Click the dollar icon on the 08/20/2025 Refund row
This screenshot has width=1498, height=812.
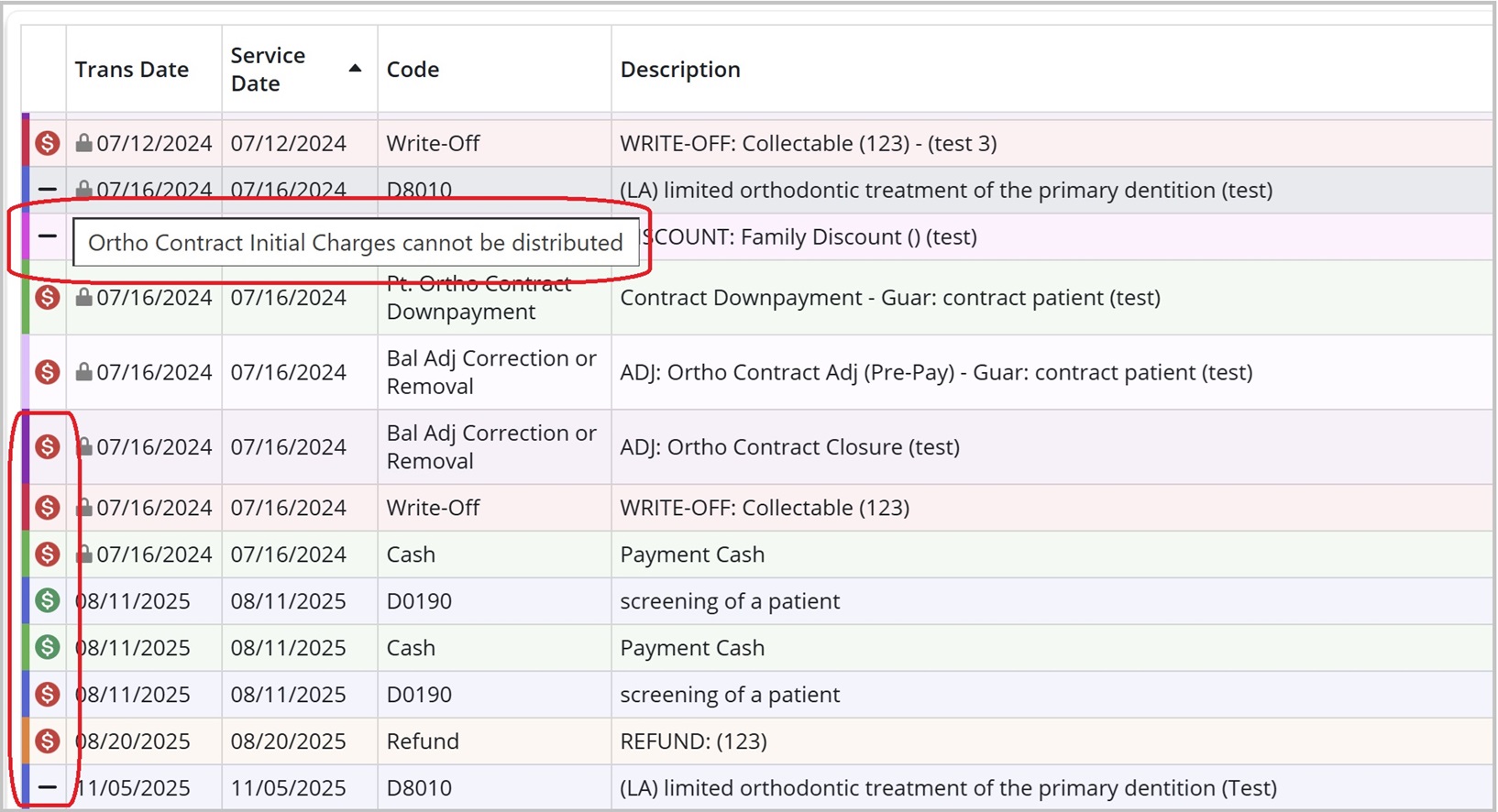pyautogui.click(x=48, y=741)
